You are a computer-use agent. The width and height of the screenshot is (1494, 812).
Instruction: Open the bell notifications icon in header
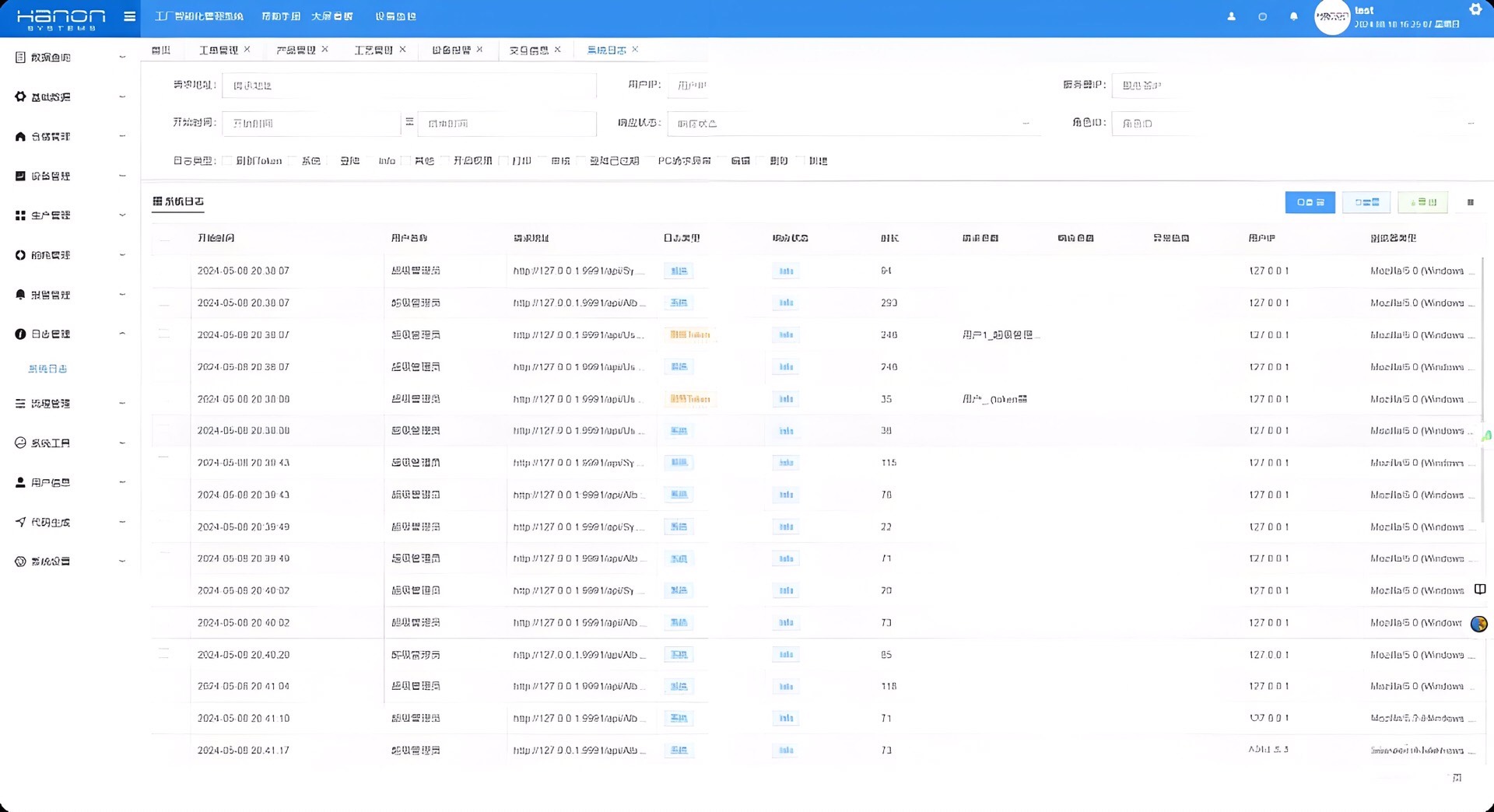(1293, 16)
